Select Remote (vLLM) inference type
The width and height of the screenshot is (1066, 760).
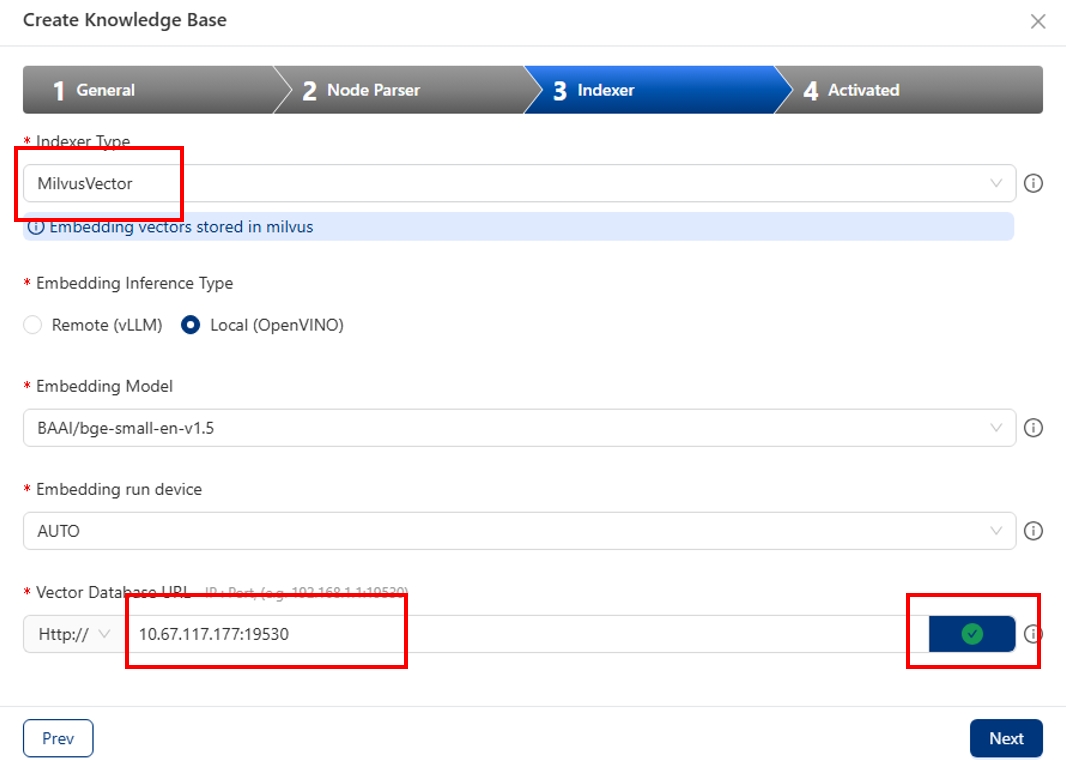coord(33,325)
